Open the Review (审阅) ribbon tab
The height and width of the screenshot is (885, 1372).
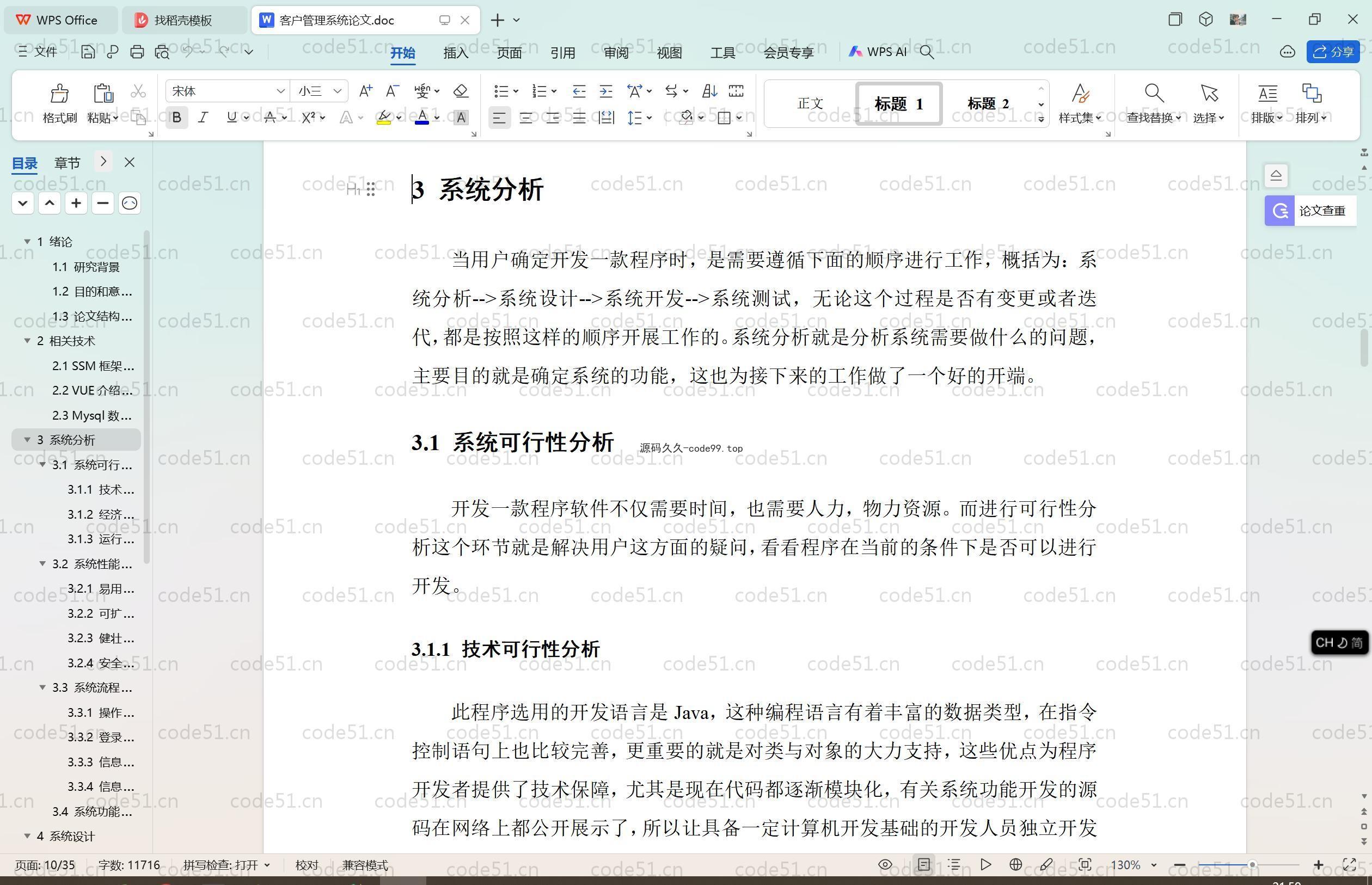pyautogui.click(x=616, y=53)
